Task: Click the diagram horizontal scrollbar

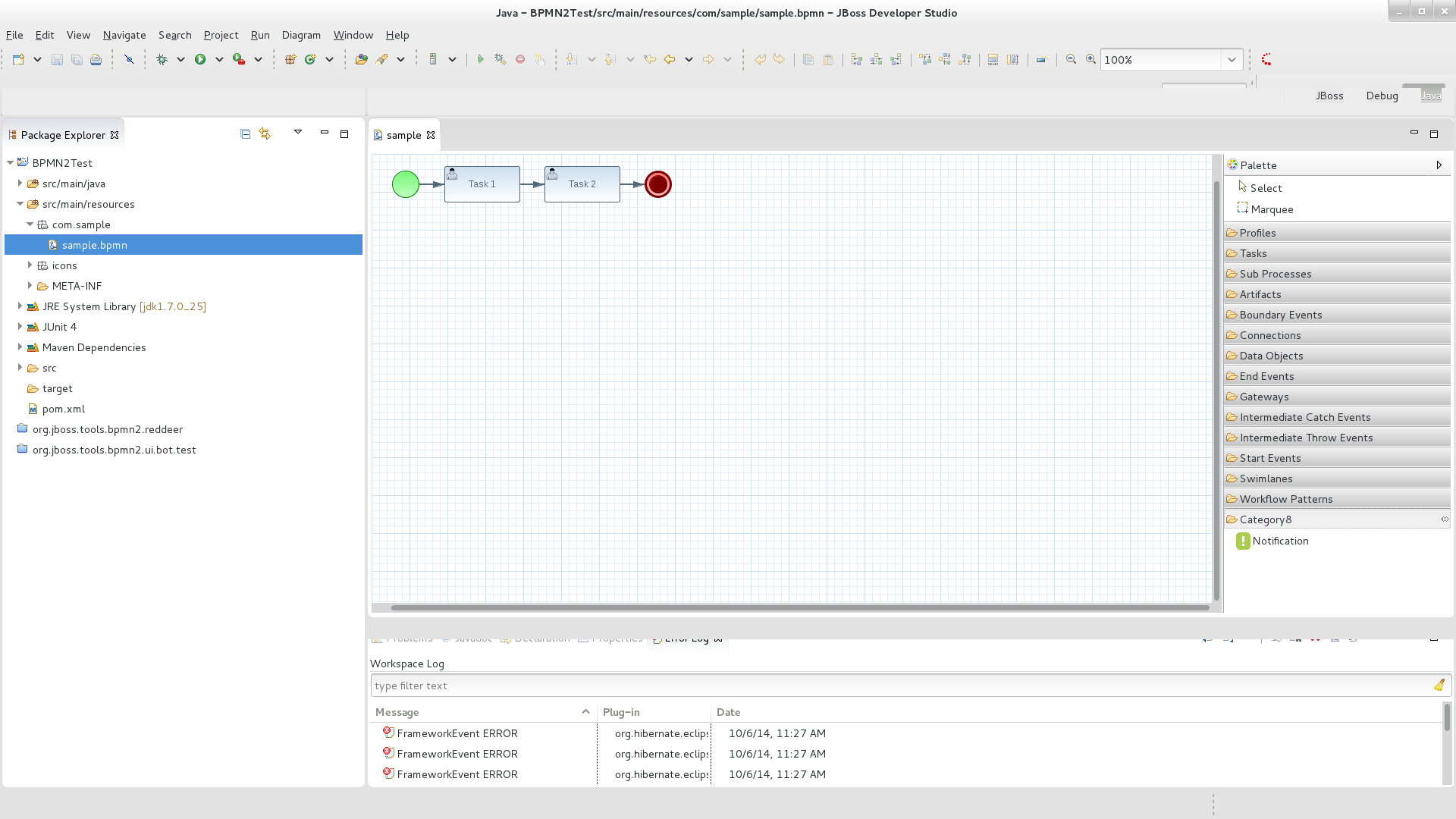Action: tap(799, 607)
